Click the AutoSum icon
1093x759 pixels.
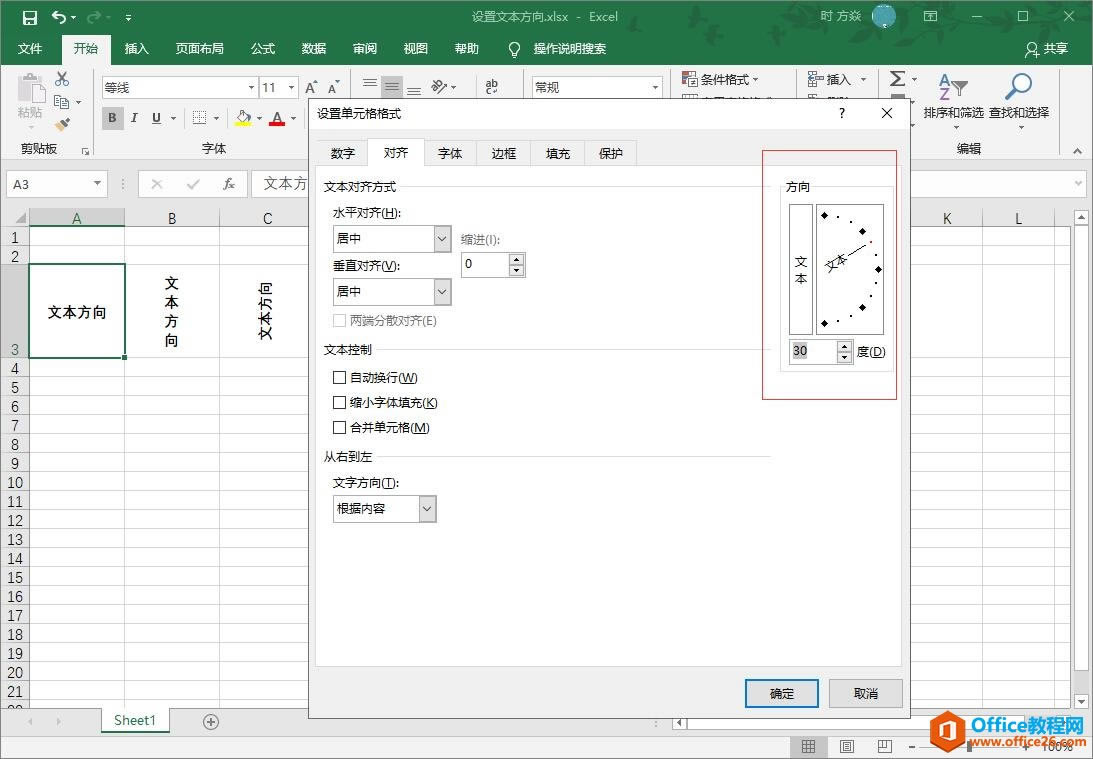tap(896, 79)
